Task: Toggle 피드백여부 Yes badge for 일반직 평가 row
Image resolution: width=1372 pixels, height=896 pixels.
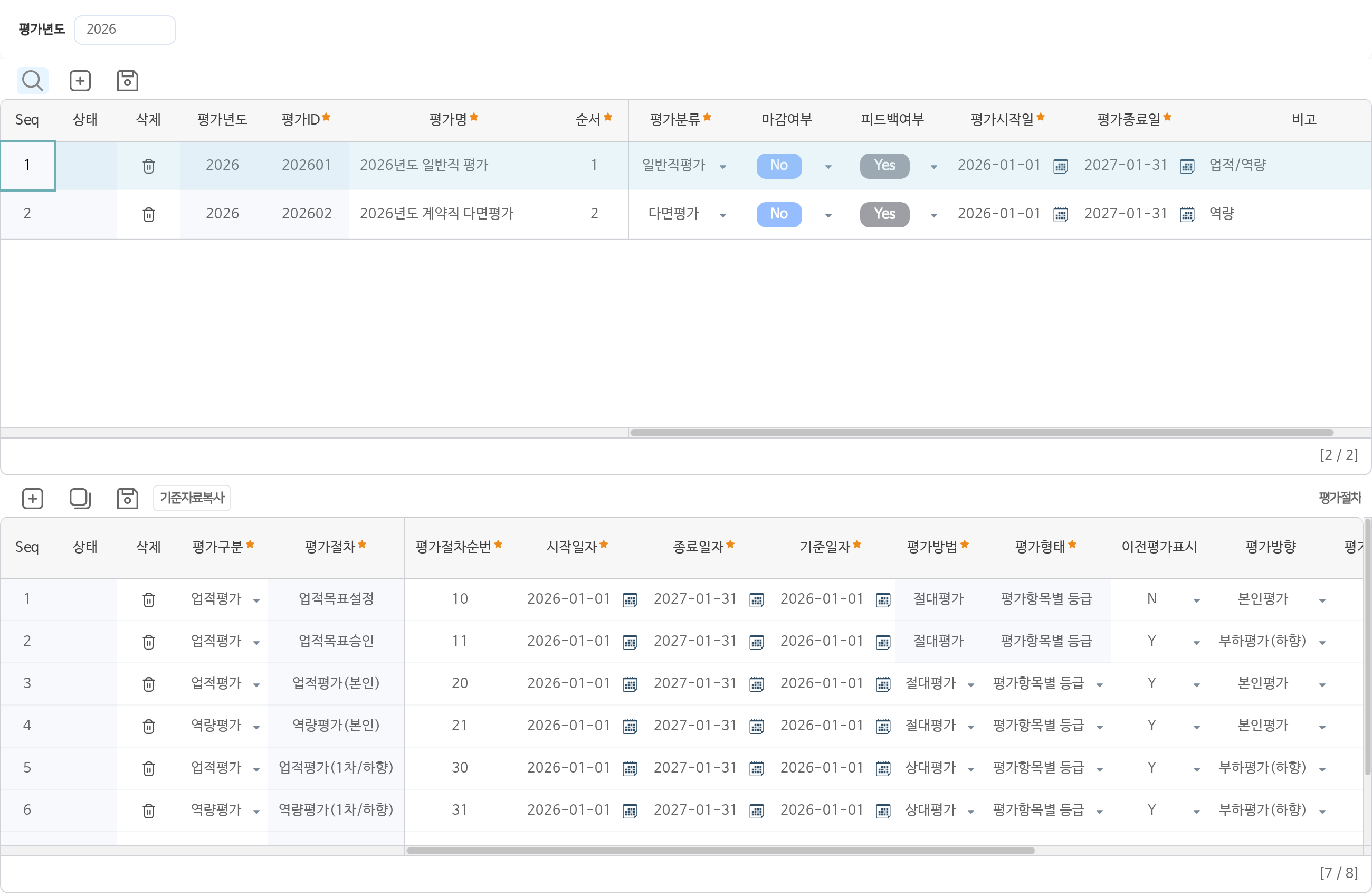Action: click(x=884, y=166)
